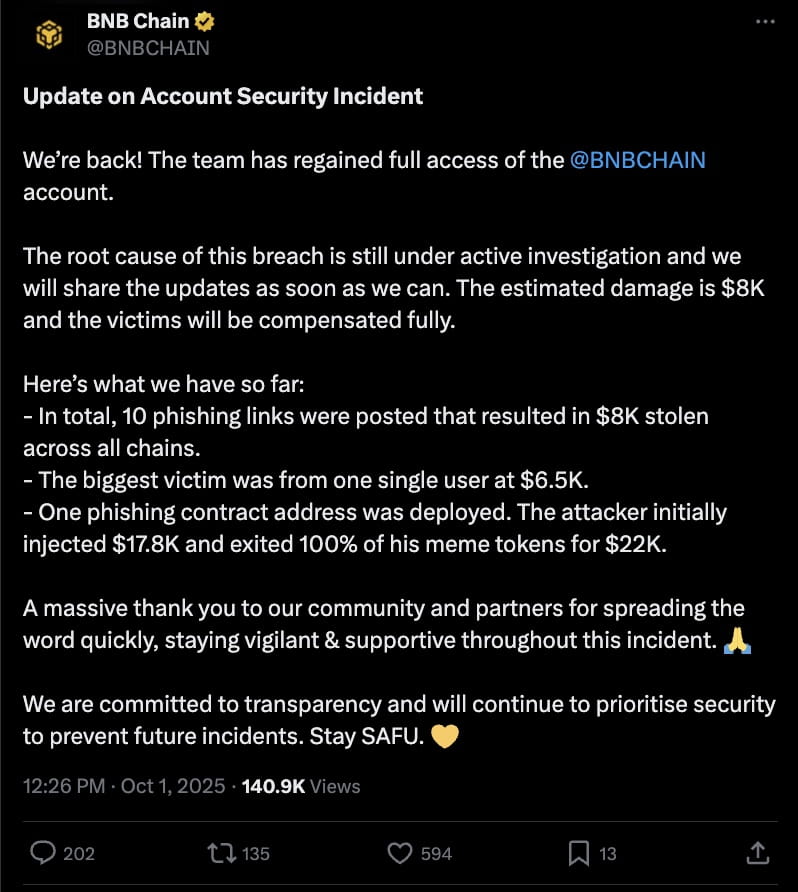Click the folded hands emoji
Viewport: 798px width, 892px height.
736,641
